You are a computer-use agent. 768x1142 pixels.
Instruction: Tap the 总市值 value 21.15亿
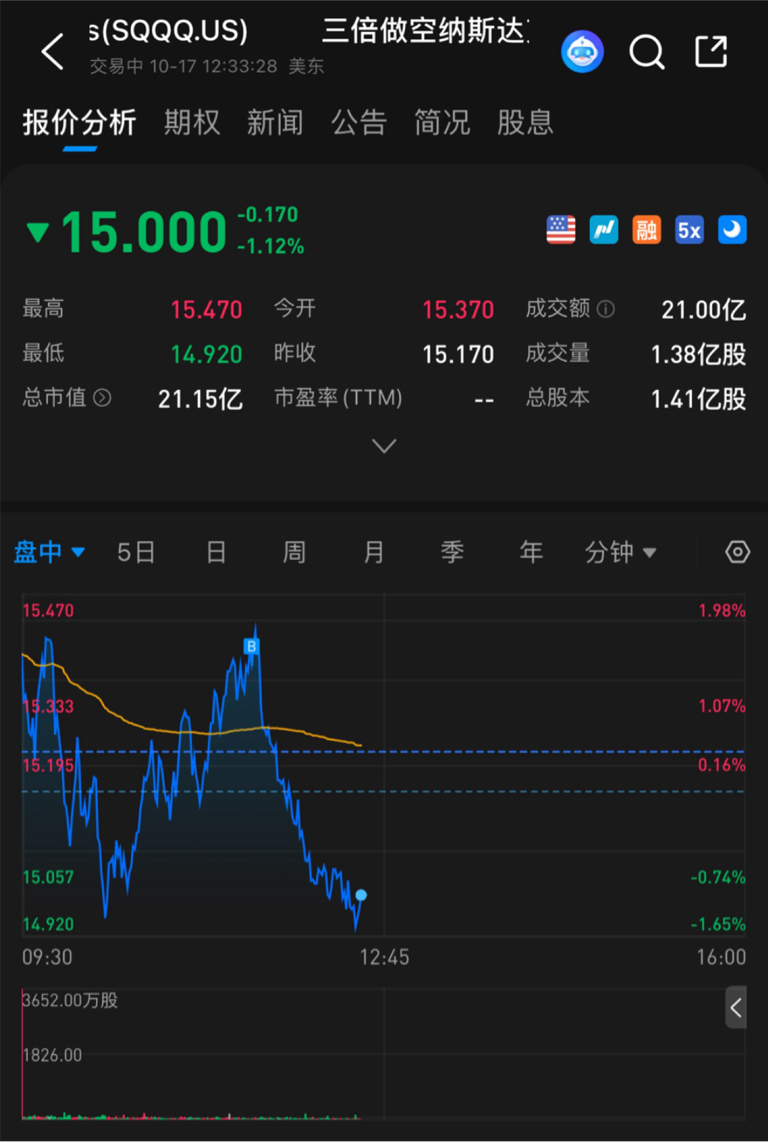(x=200, y=398)
